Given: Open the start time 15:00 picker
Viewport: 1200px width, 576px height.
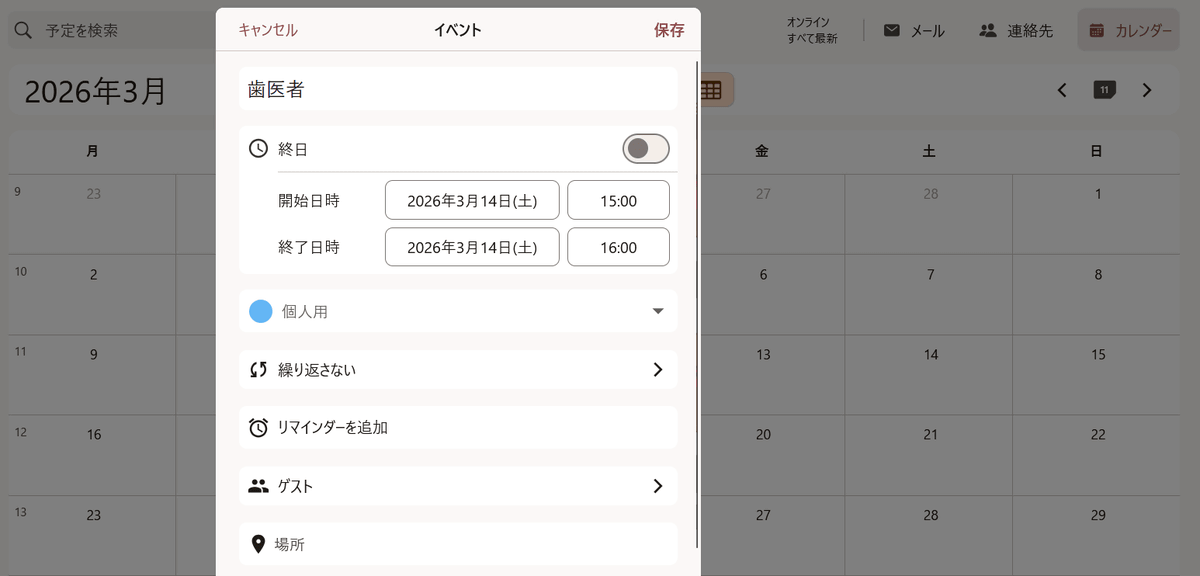Looking at the screenshot, I should click(x=618, y=201).
